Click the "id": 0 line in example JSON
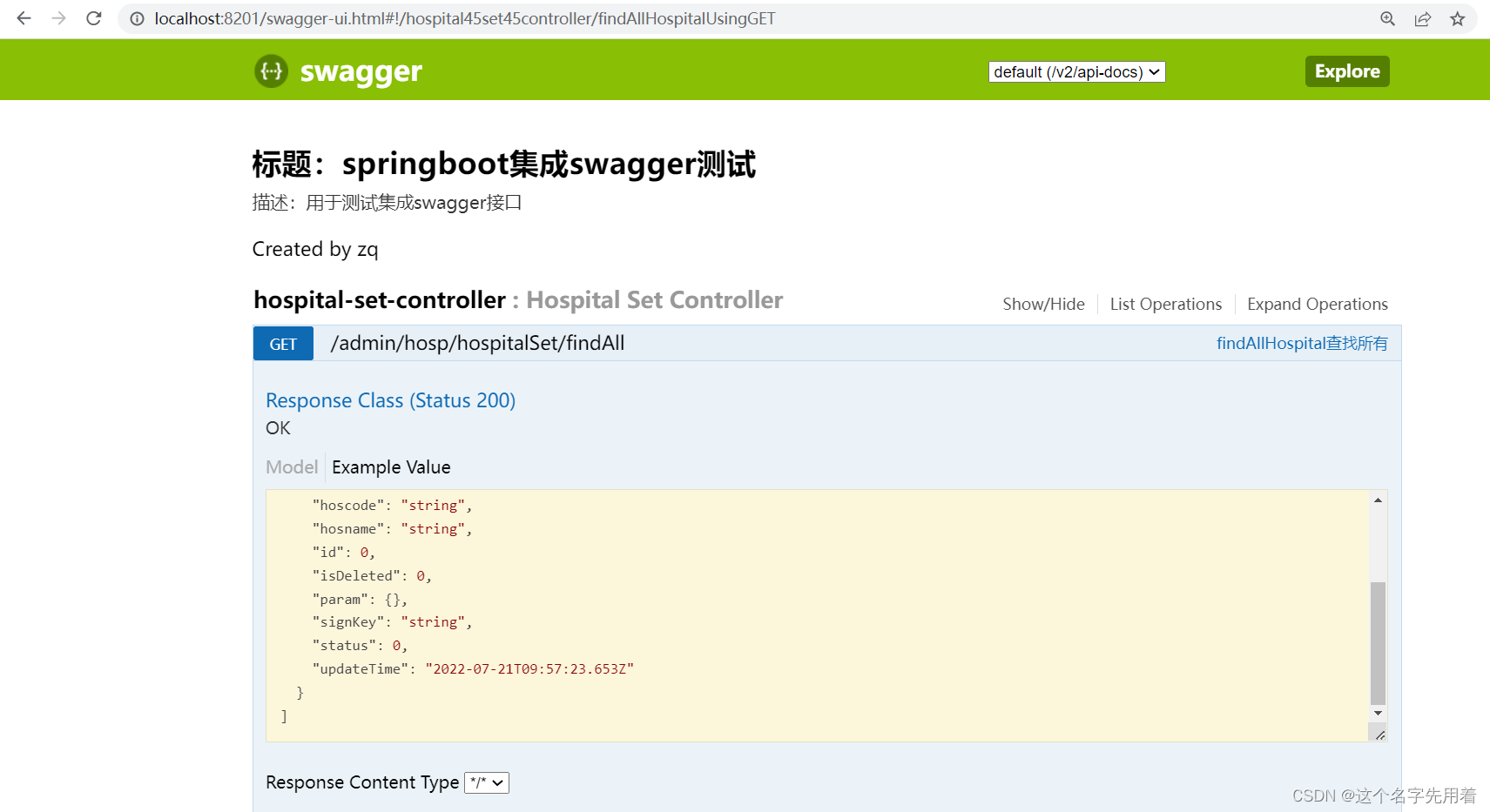Viewport: 1490px width, 812px height. [344, 552]
